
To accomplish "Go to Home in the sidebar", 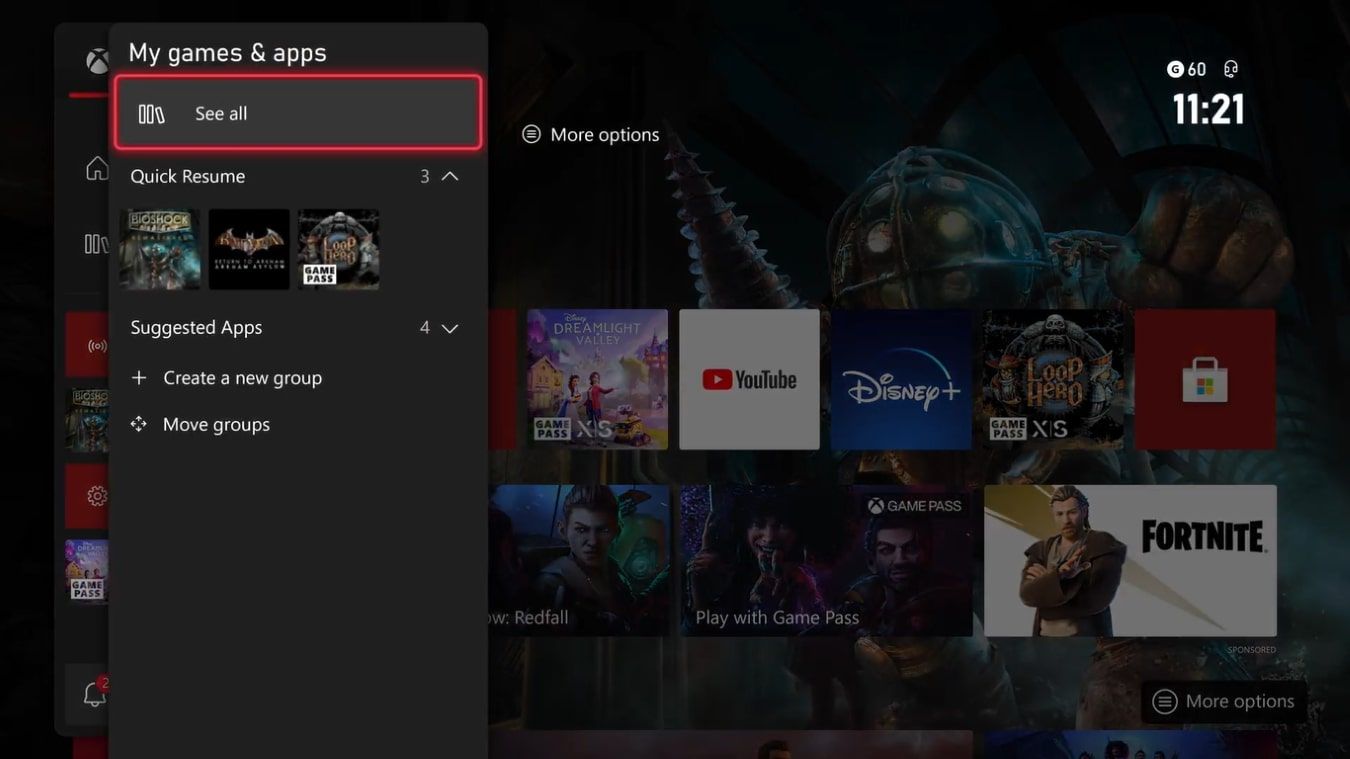I will tap(97, 168).
